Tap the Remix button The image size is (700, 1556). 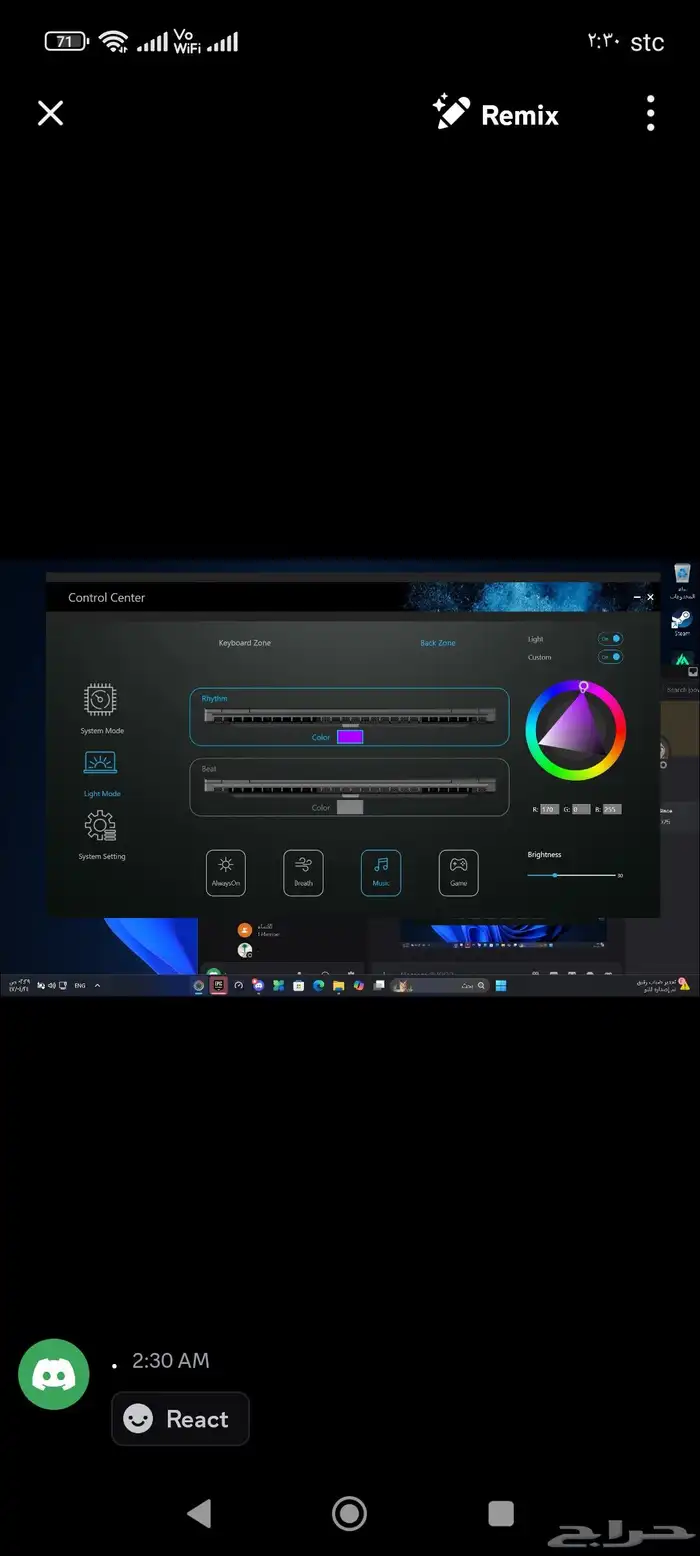[496, 114]
